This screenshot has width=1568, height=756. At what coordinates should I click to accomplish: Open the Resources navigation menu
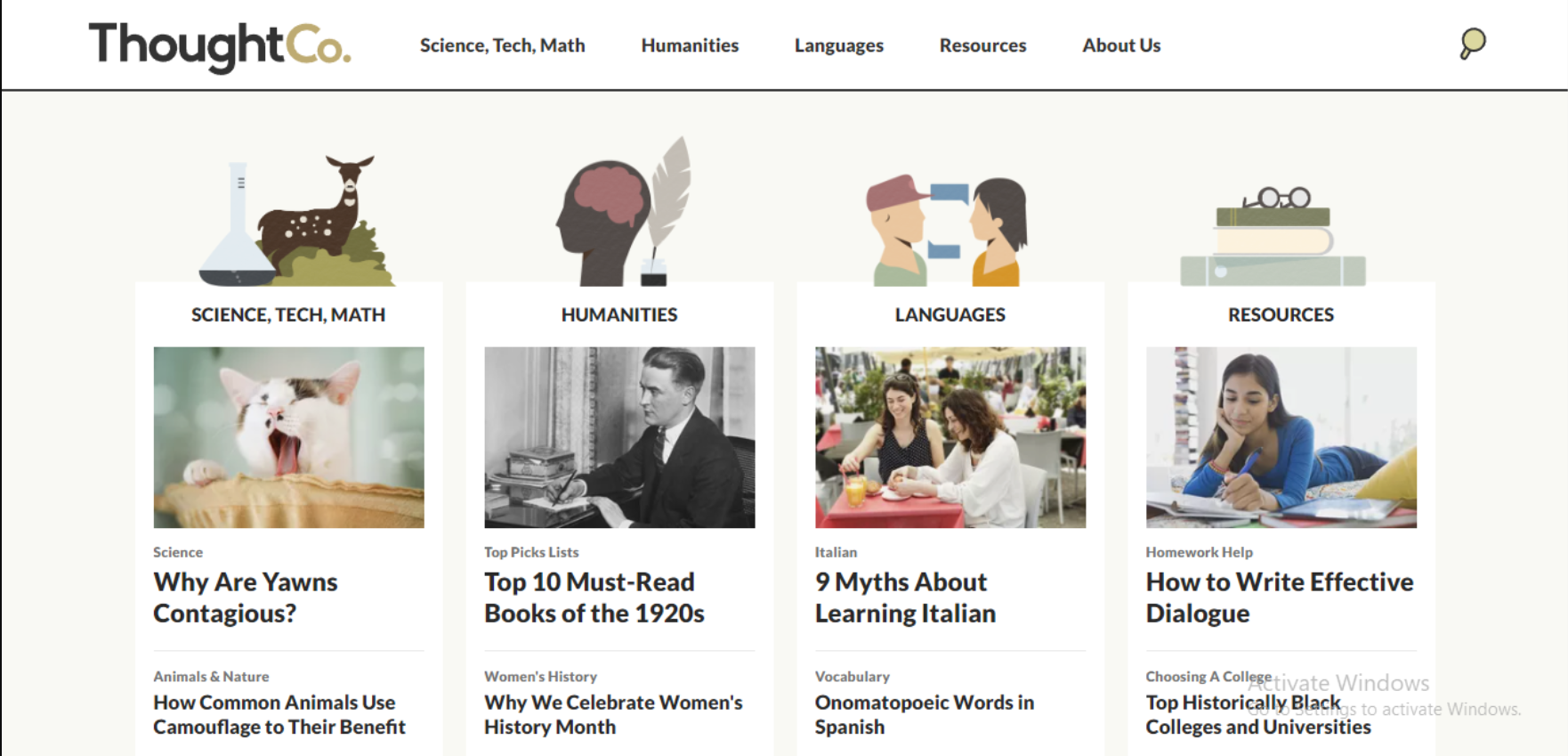point(982,45)
